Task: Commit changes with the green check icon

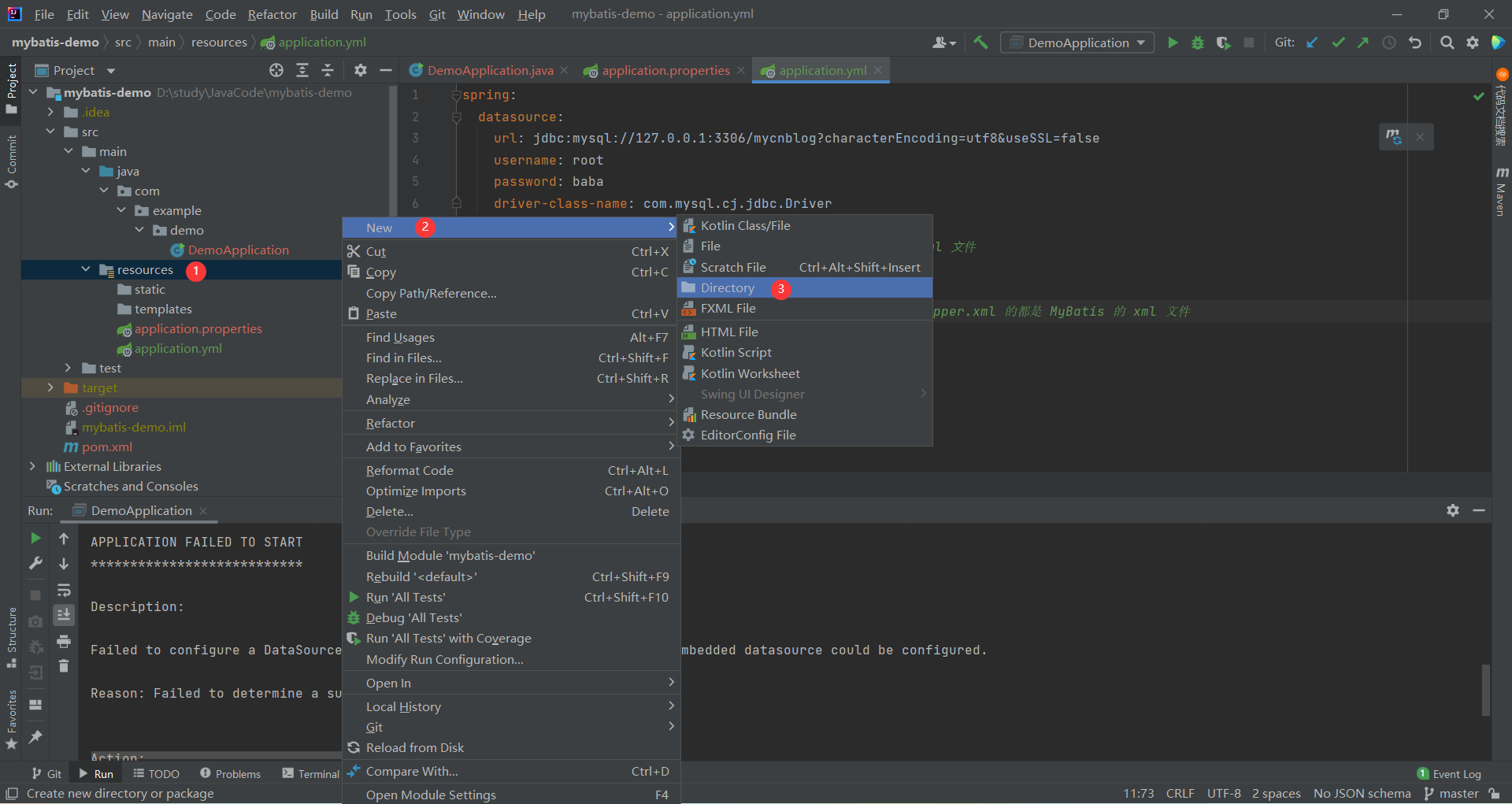Action: pyautogui.click(x=1338, y=43)
